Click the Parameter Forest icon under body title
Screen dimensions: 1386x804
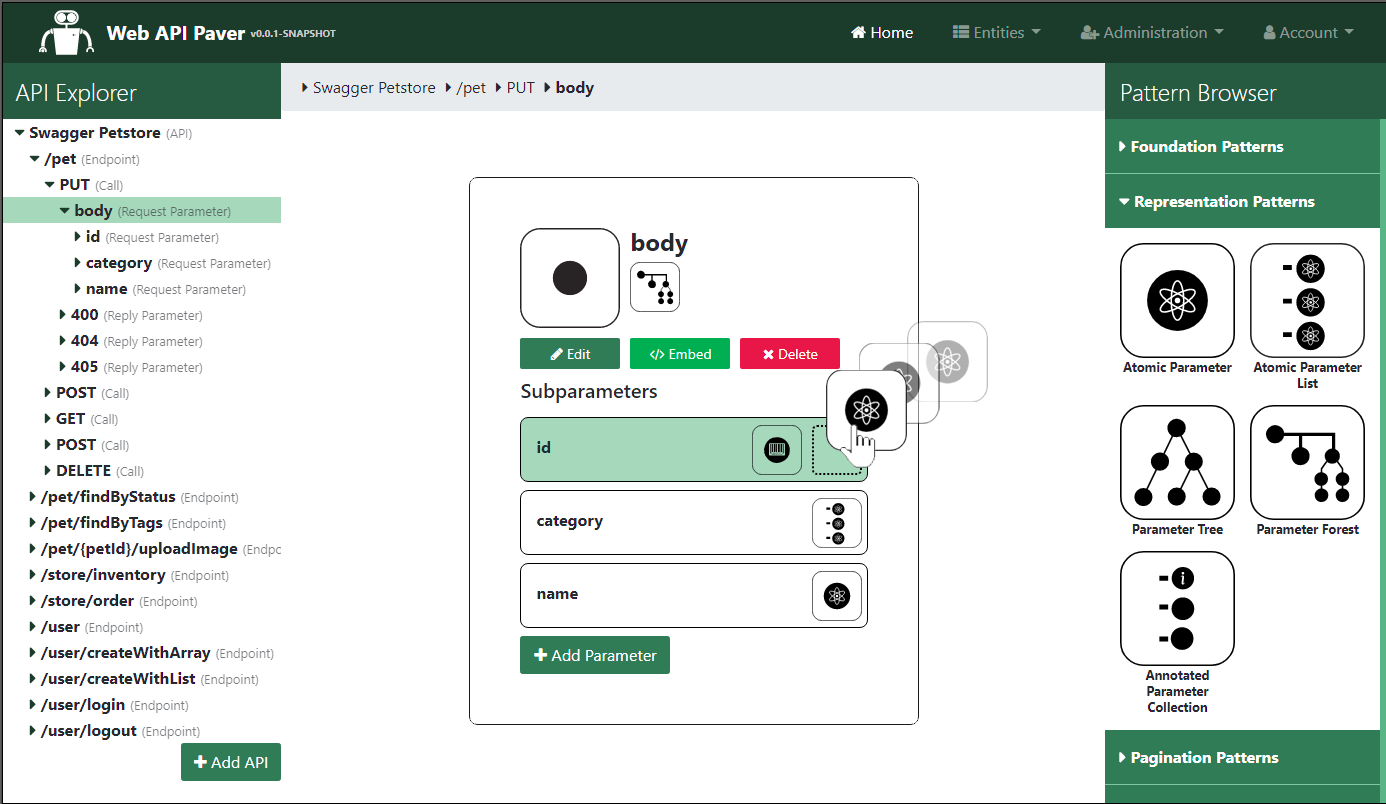tap(655, 287)
